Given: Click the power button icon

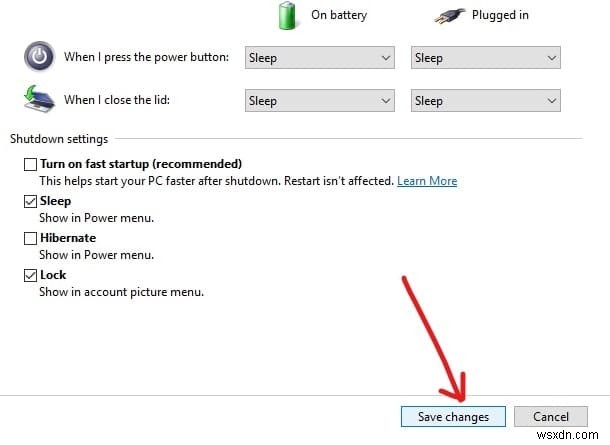Looking at the screenshot, I should pyautogui.click(x=37, y=57).
